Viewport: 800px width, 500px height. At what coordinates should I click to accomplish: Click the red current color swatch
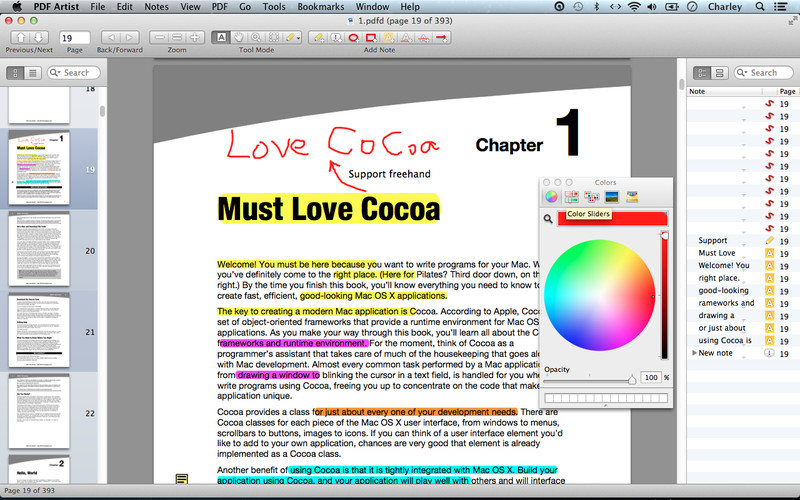tap(612, 218)
